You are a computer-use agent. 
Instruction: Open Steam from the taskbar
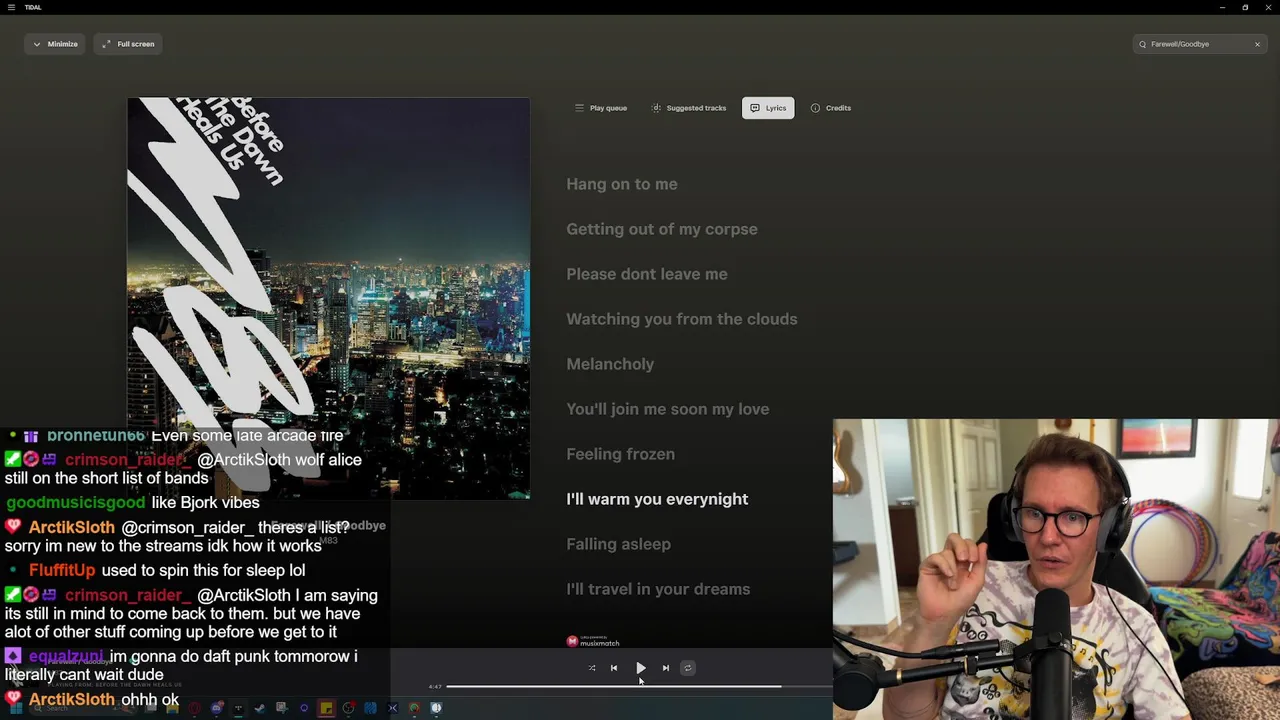[260, 708]
